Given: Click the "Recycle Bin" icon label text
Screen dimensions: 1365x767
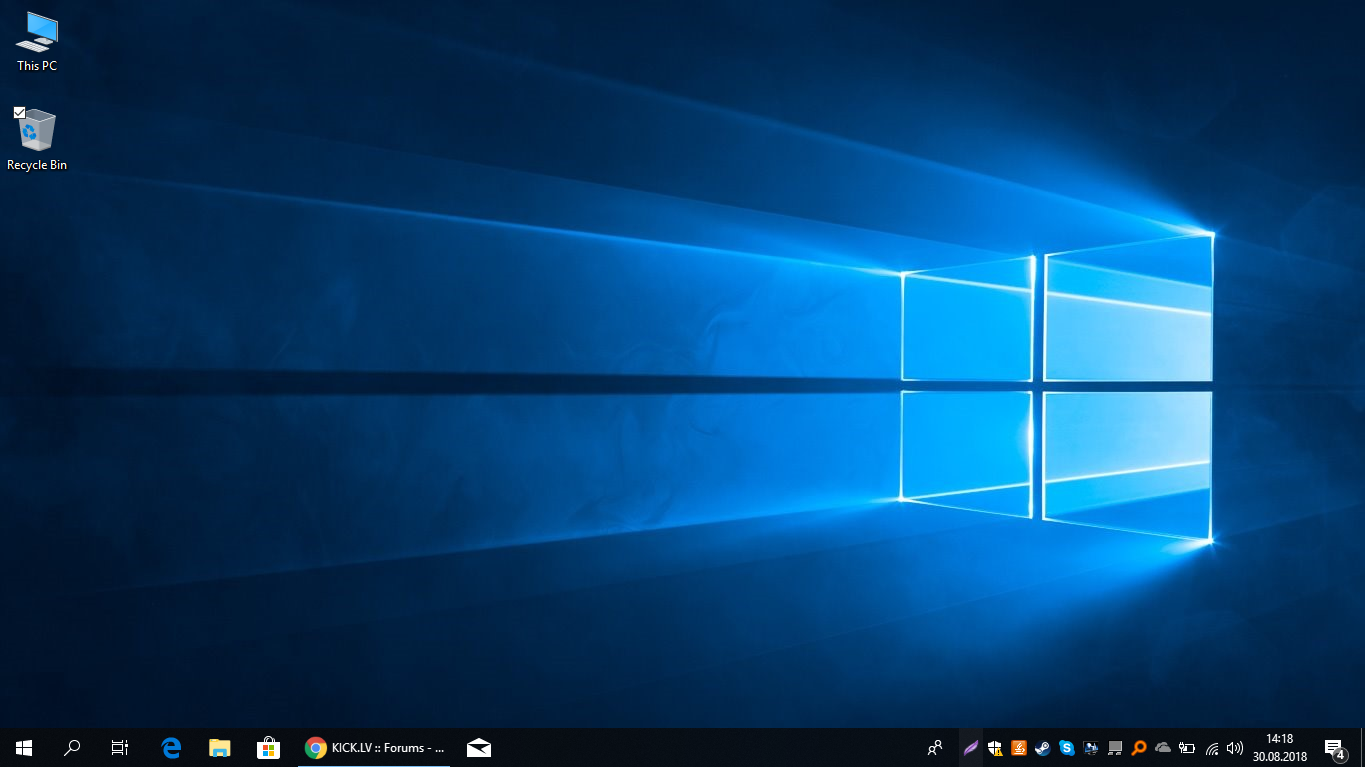Looking at the screenshot, I should (x=37, y=165).
